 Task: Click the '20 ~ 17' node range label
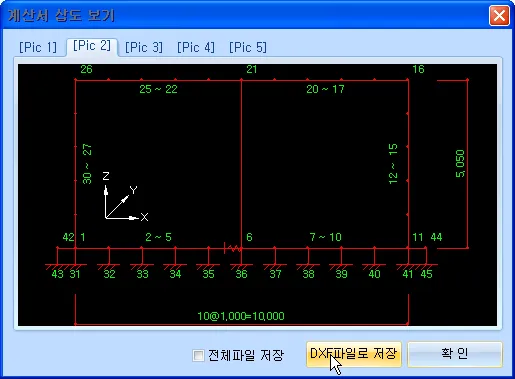pyautogui.click(x=325, y=89)
